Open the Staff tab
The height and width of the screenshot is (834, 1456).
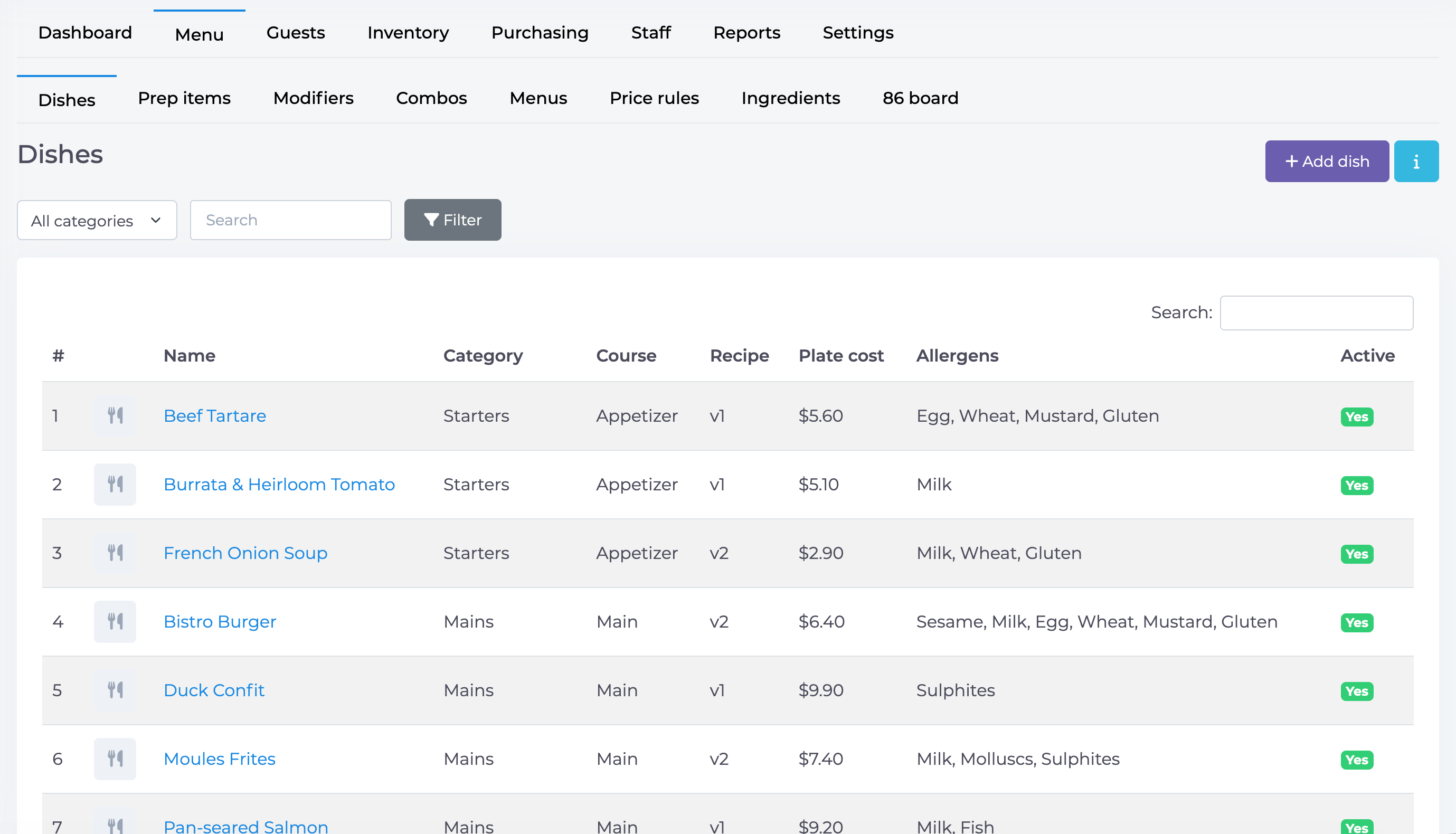[651, 33]
